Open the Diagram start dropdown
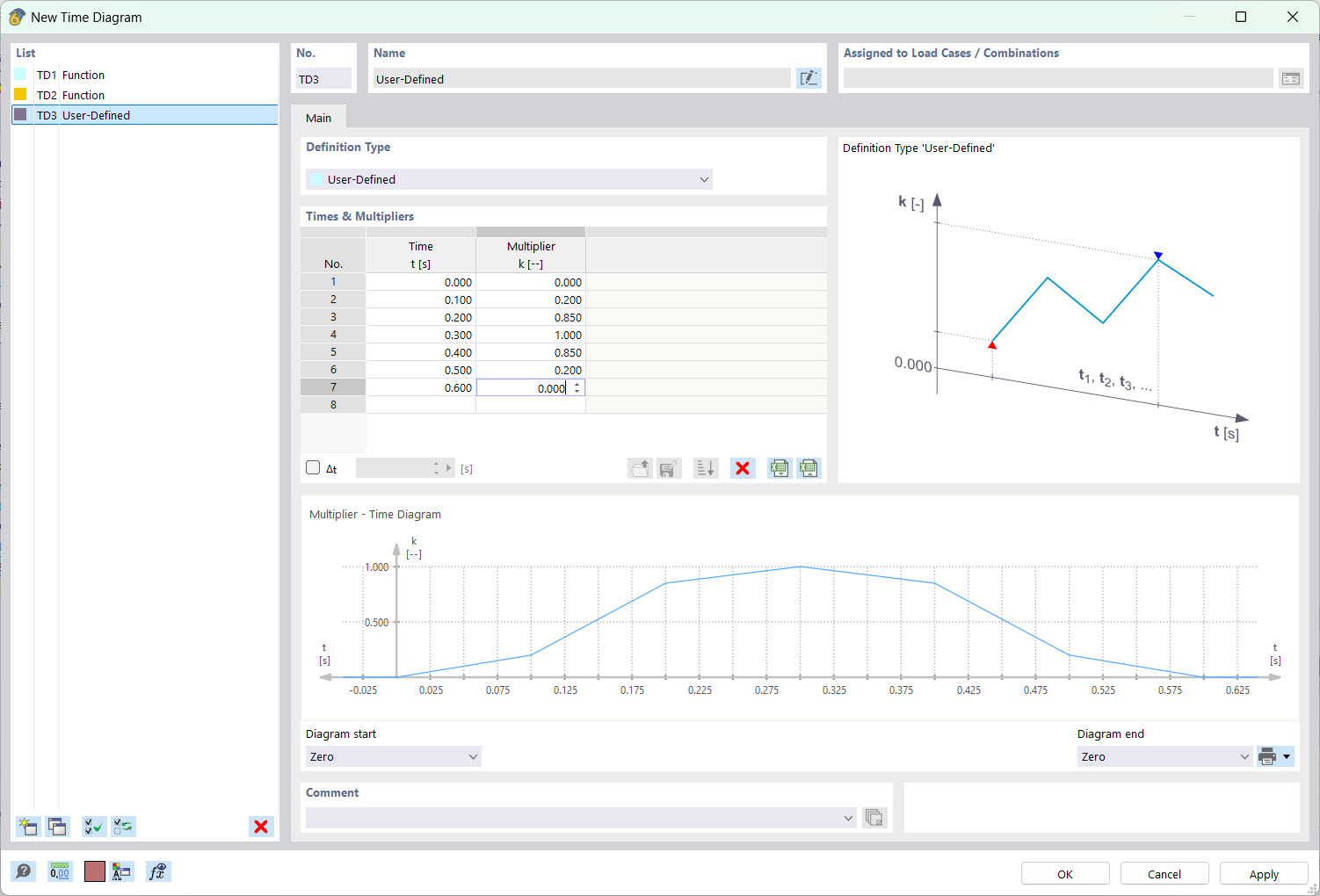 click(393, 756)
